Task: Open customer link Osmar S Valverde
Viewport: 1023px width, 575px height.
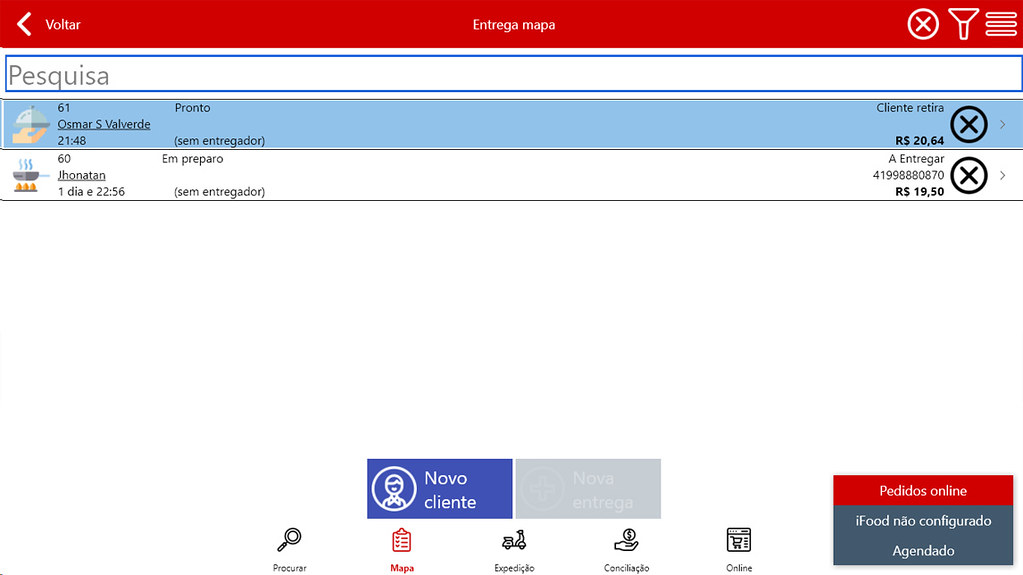Action: tap(104, 124)
